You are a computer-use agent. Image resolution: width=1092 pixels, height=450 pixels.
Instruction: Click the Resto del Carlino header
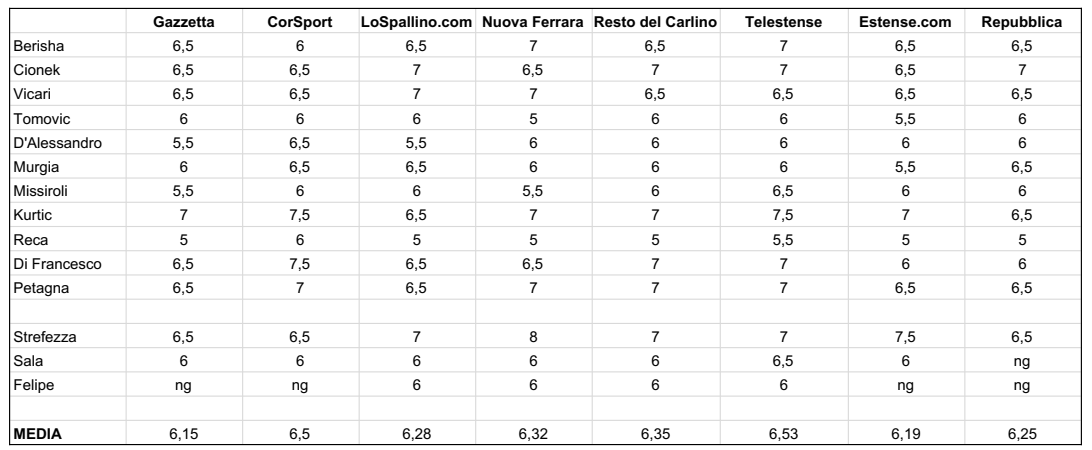(655, 22)
